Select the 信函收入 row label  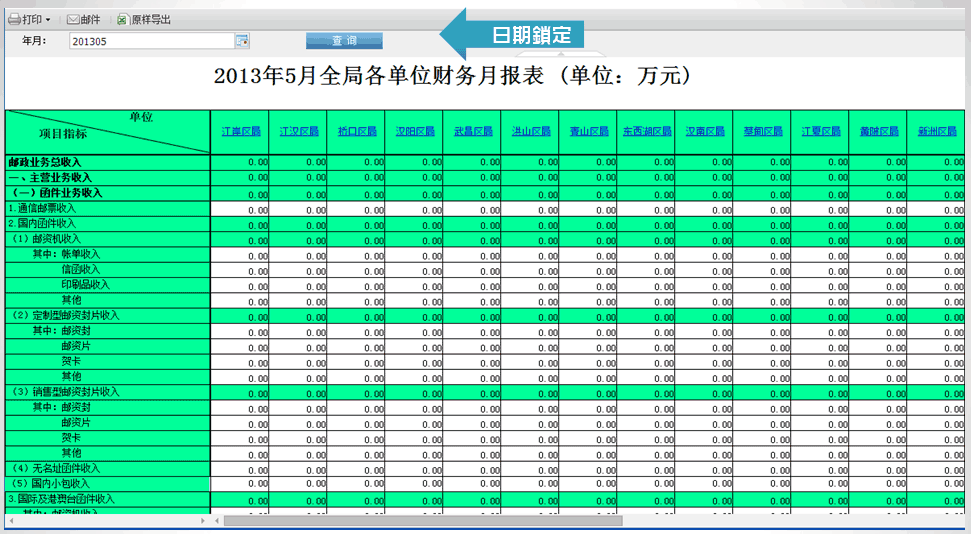tap(81, 269)
